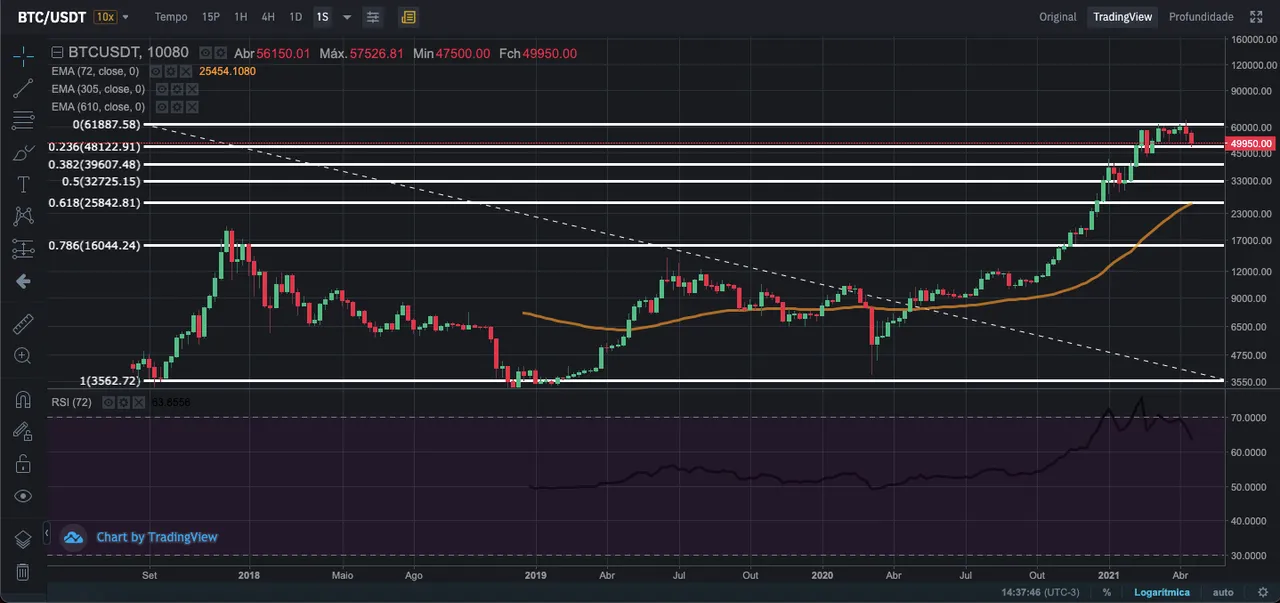This screenshot has height=603, width=1280.
Task: Select the zoom in magnifier tool
Action: (x=23, y=356)
